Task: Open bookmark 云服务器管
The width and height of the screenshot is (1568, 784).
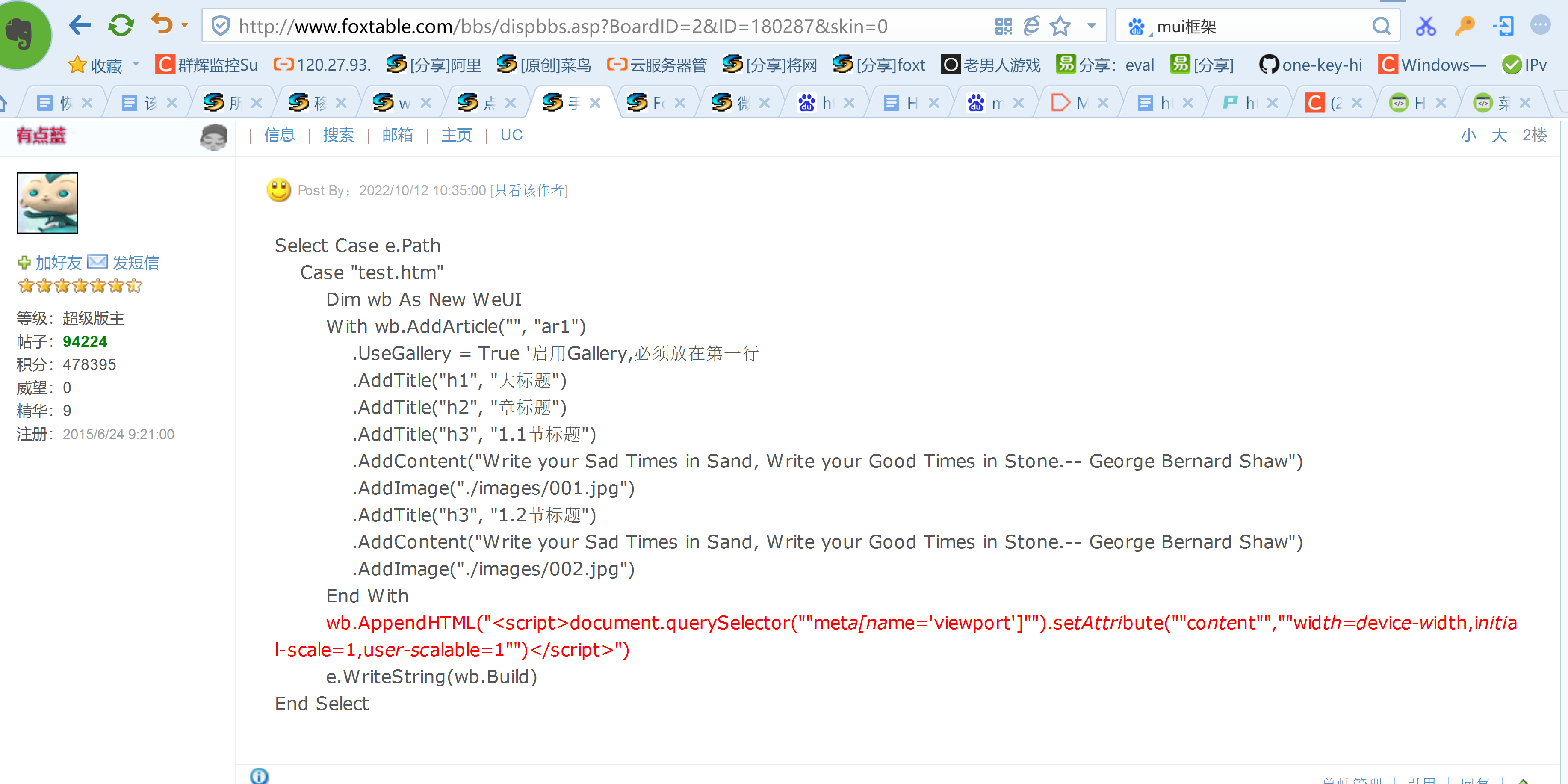Action: (657, 65)
